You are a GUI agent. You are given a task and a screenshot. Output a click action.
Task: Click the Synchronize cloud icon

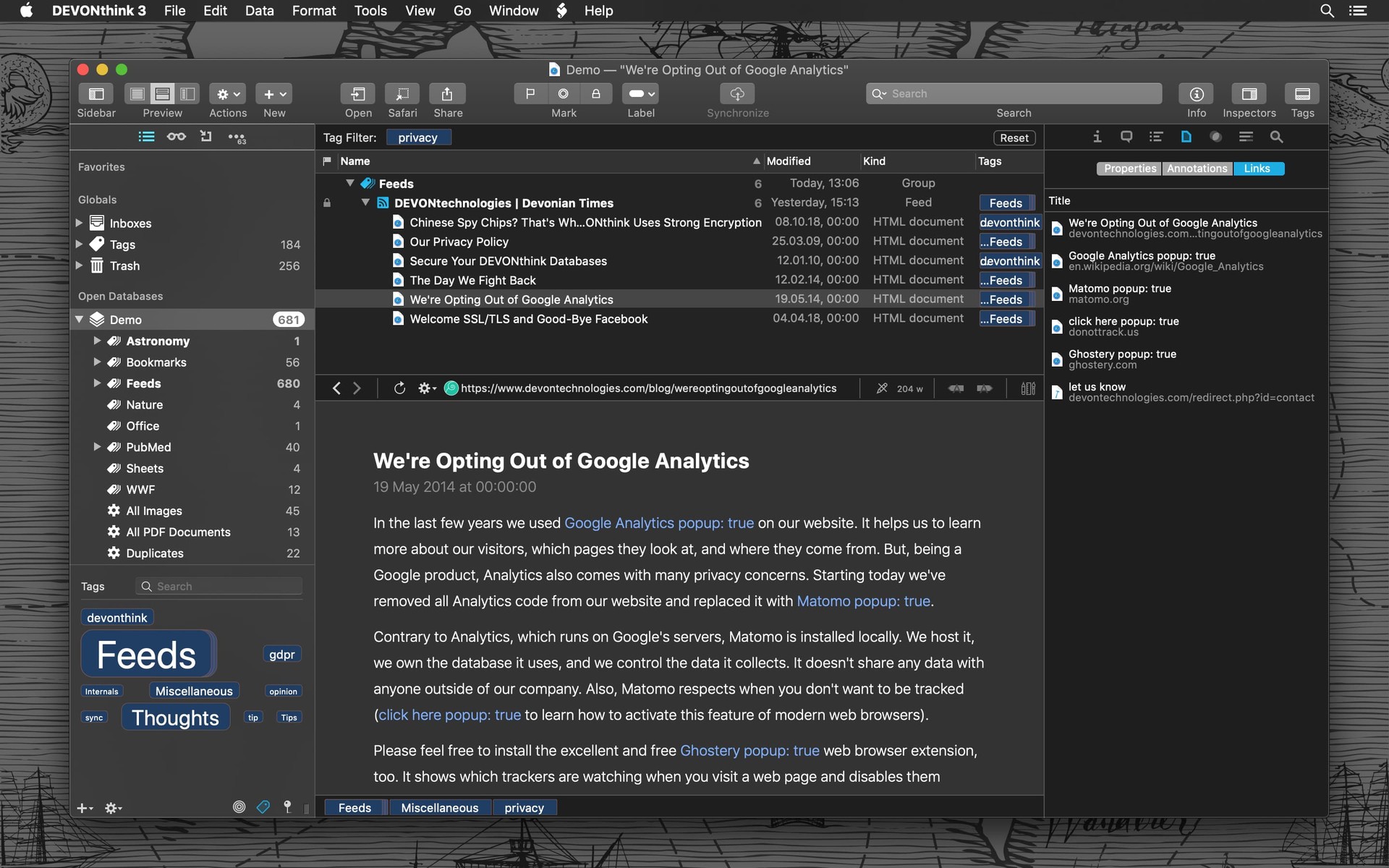click(x=737, y=94)
